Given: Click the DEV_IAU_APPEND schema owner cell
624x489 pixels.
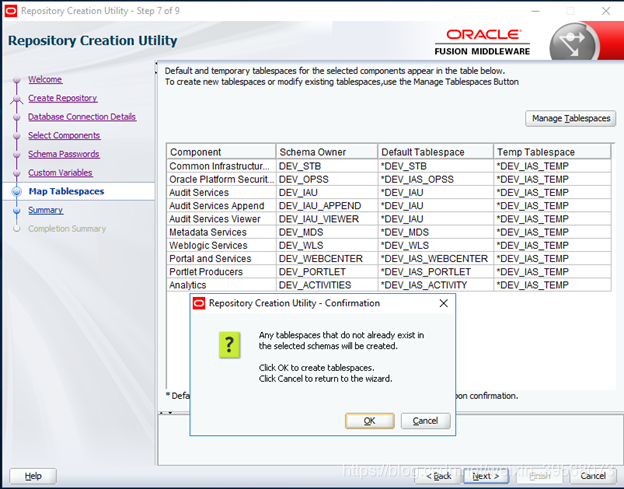Looking at the screenshot, I should [327, 206].
